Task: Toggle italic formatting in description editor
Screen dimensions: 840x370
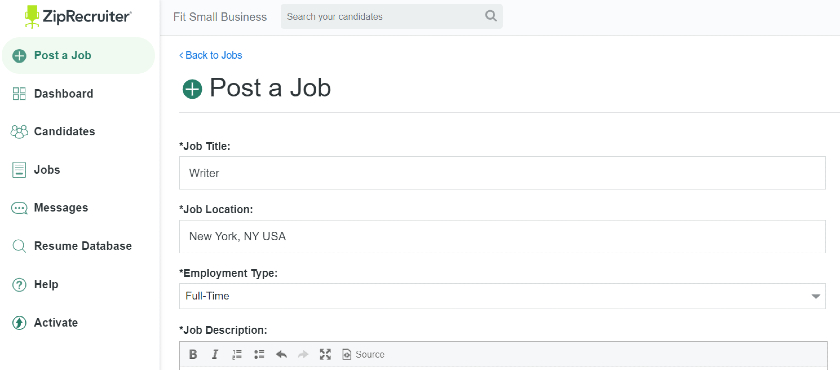Action: click(215, 354)
